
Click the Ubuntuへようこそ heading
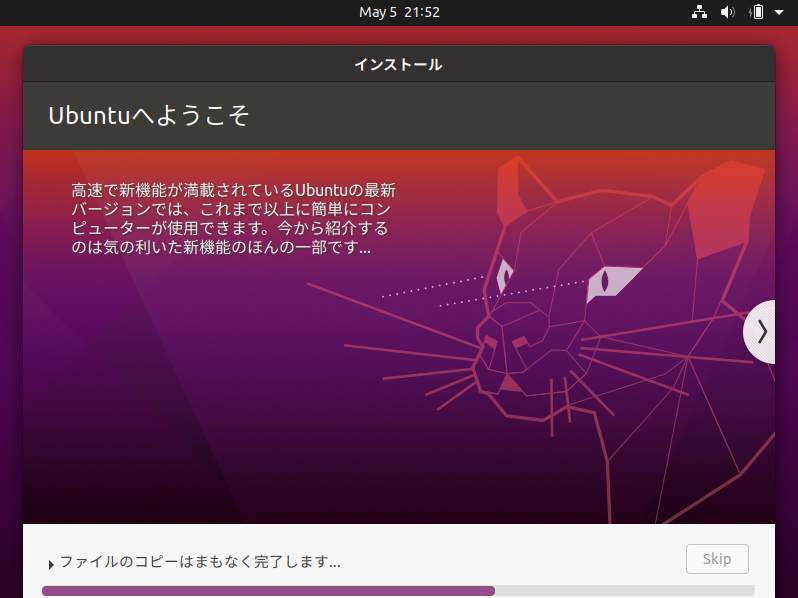[149, 116]
